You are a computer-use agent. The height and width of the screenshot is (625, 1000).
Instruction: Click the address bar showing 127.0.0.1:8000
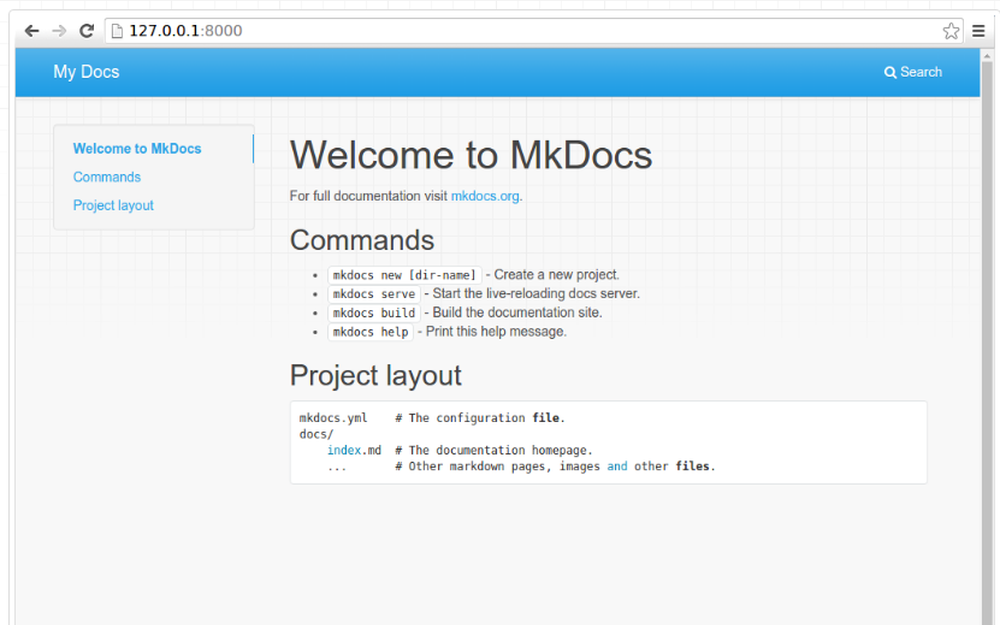tap(533, 31)
